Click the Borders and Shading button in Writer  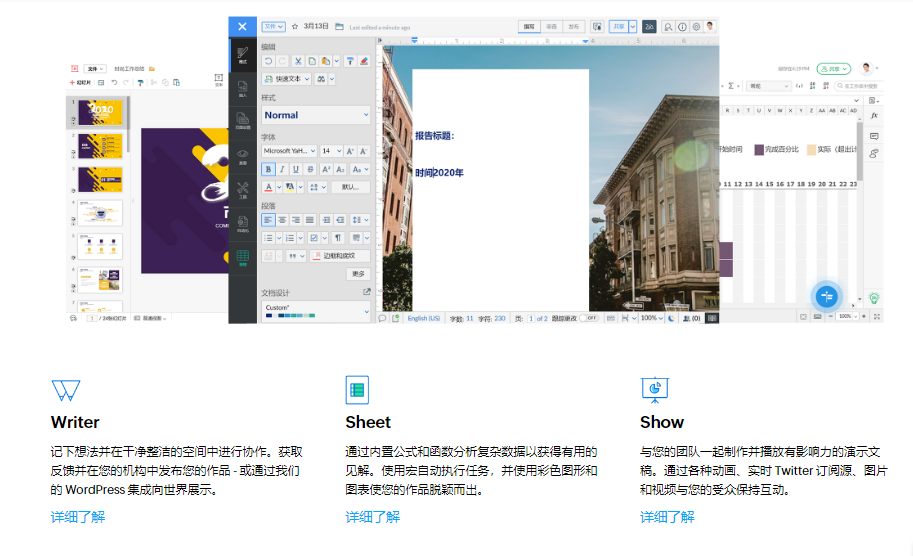340,256
